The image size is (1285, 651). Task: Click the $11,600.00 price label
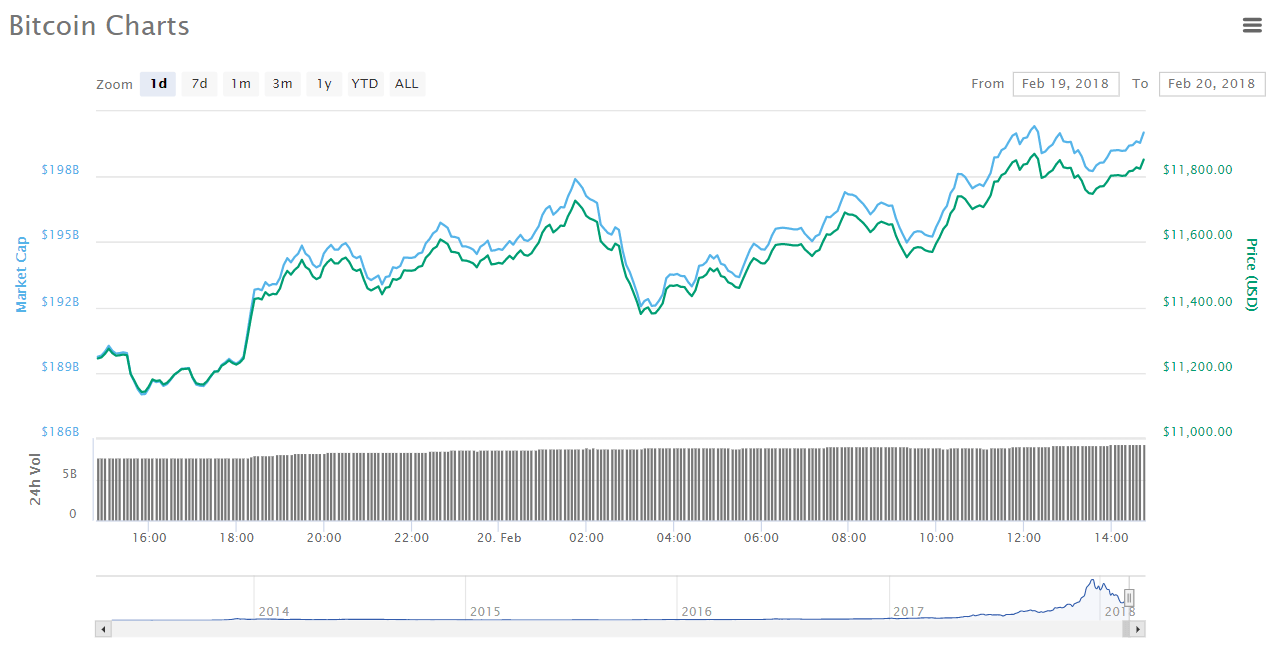tap(1198, 235)
